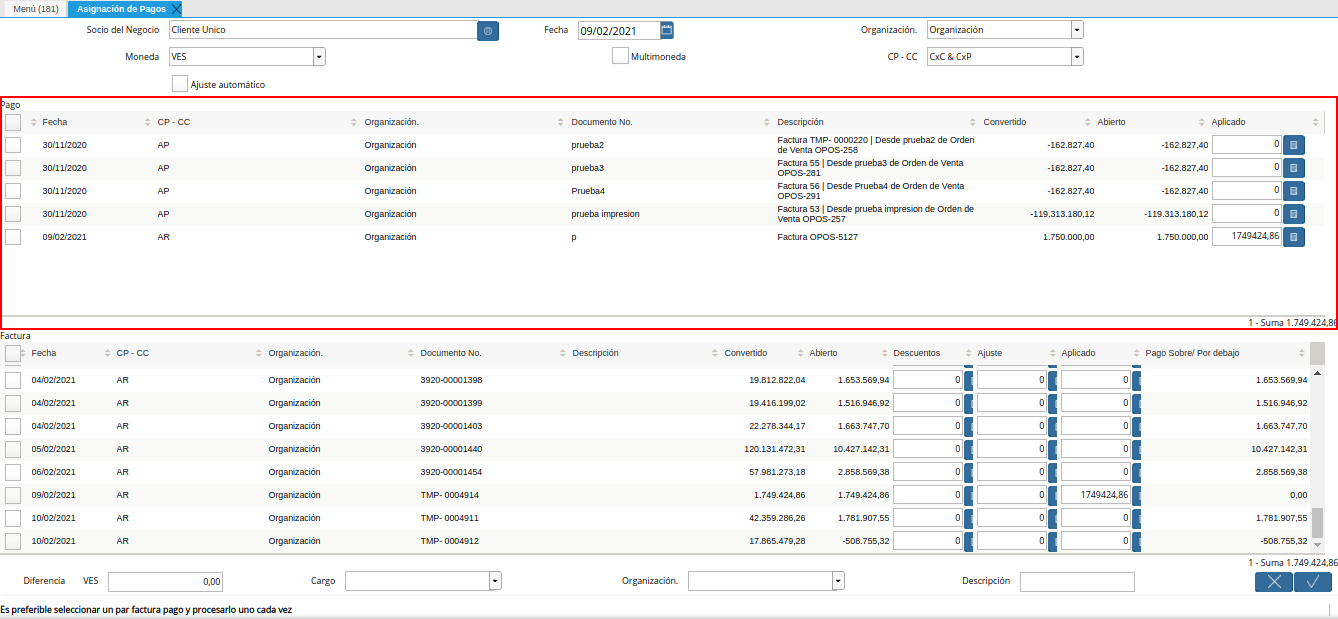Click calculator icon in prueba impresion row

[1293, 214]
